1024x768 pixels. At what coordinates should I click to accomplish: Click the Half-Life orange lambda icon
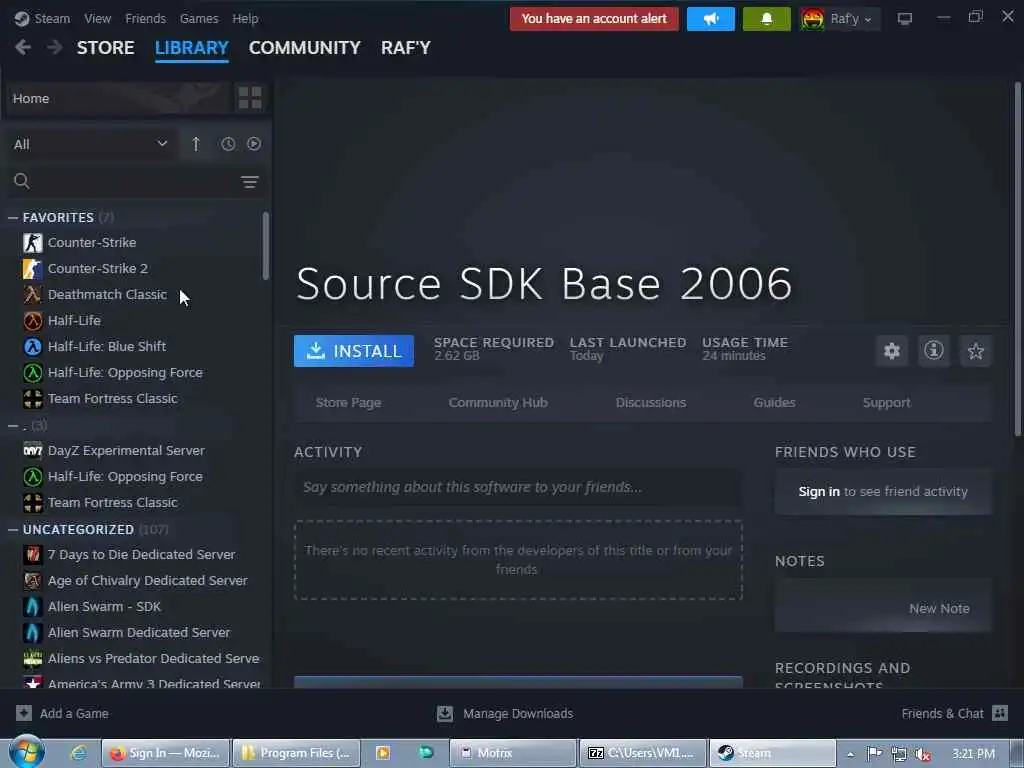tap(33, 321)
